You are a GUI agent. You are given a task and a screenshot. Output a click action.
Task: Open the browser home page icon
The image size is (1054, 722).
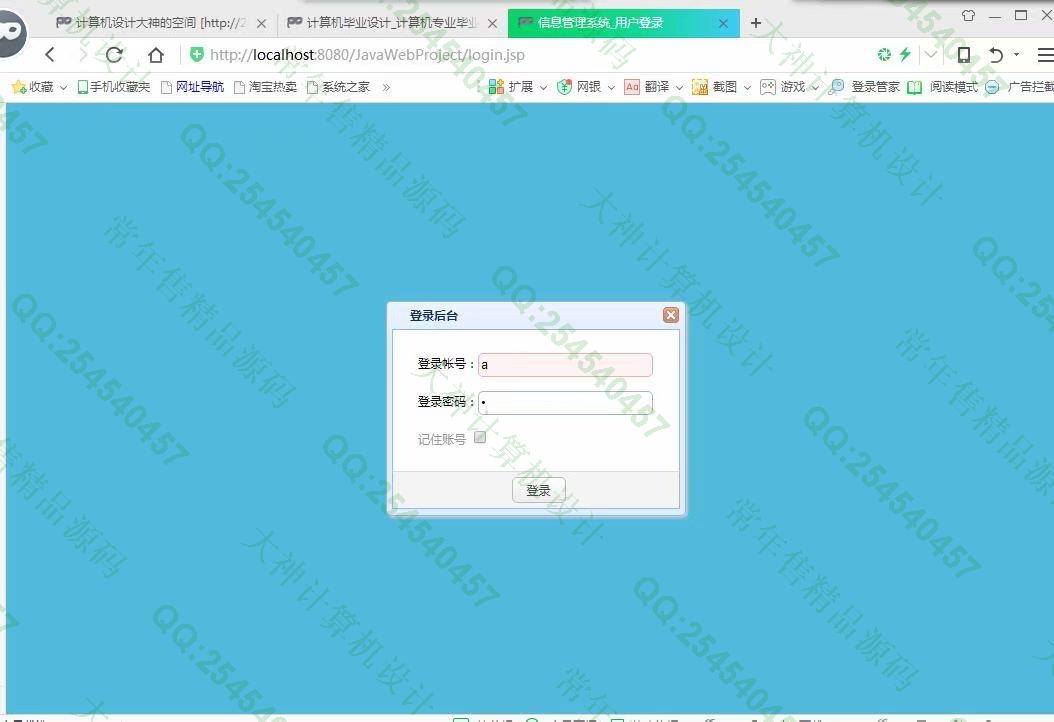tap(155, 54)
